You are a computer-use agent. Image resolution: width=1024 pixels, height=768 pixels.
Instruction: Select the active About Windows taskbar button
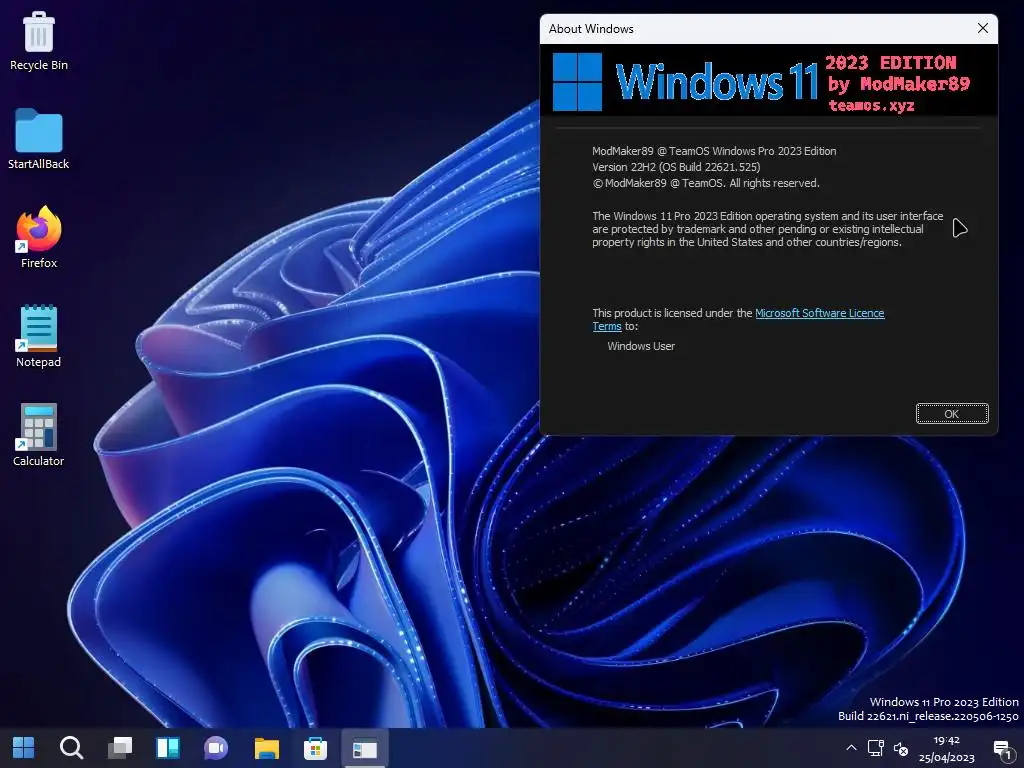click(364, 748)
